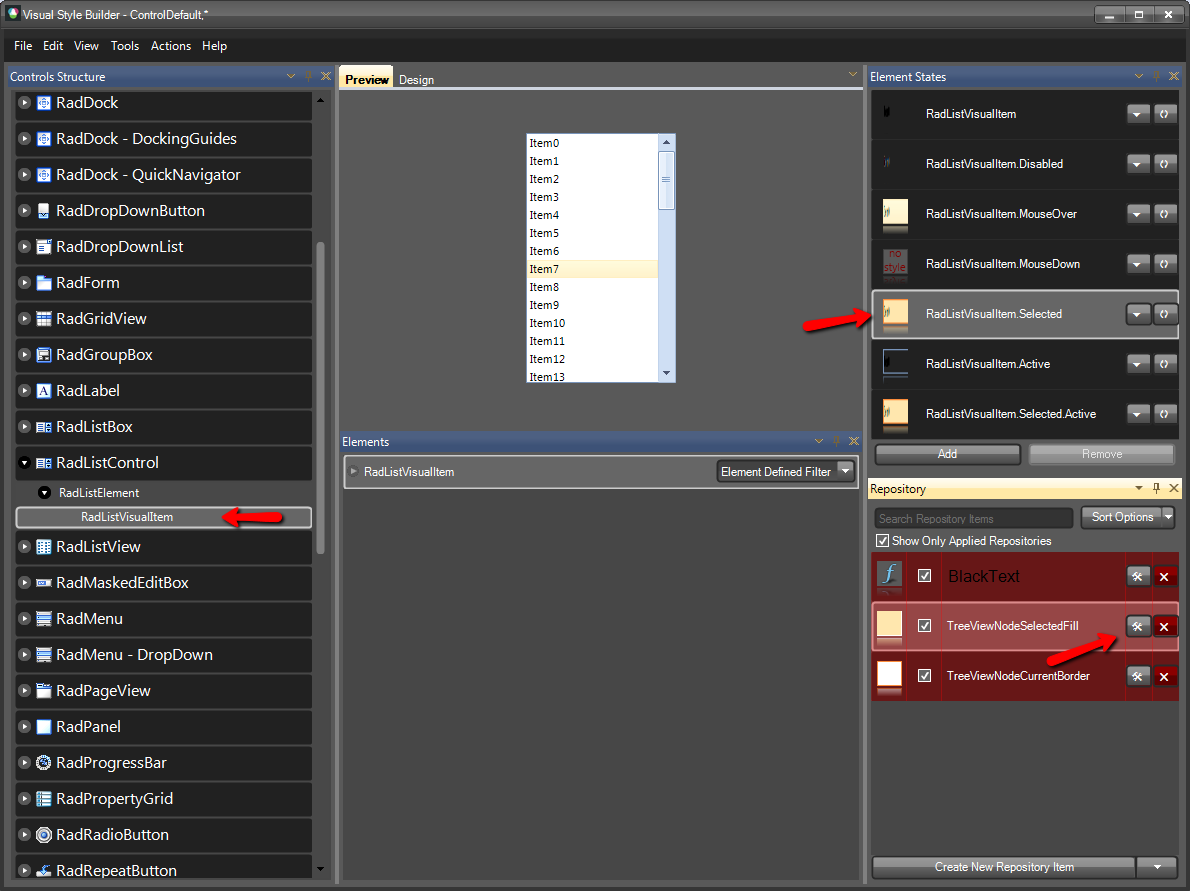This screenshot has height=891, width=1190.
Task: Click the RadListVisualItem.Selected state thumbnail
Action: click(896, 313)
